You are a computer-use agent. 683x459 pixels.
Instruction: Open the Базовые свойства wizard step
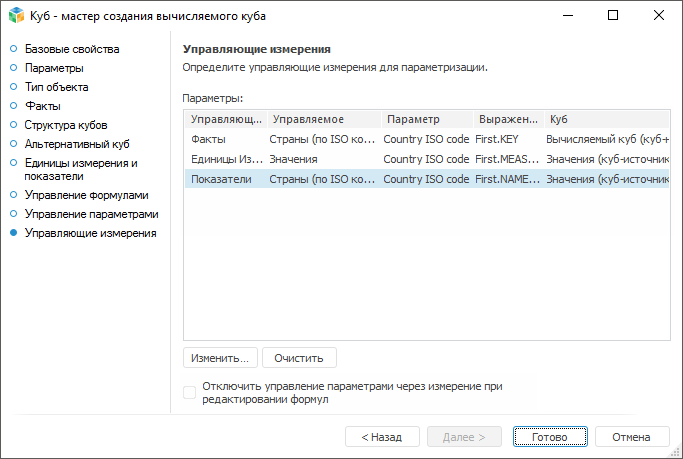(71, 49)
